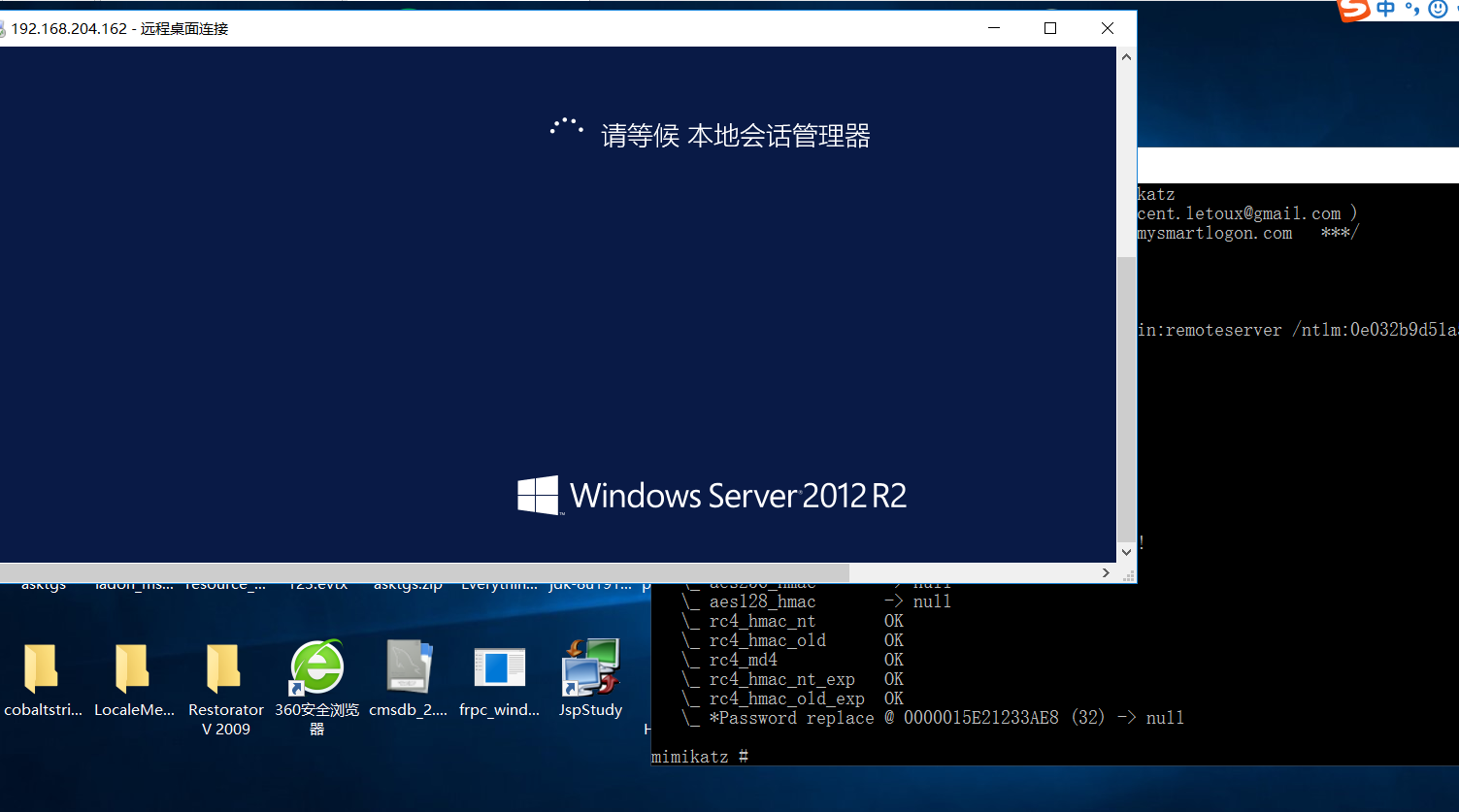Screen dimensions: 1459x812
Task: Click the rc4_md4 line in mimikatz
Action: point(792,660)
